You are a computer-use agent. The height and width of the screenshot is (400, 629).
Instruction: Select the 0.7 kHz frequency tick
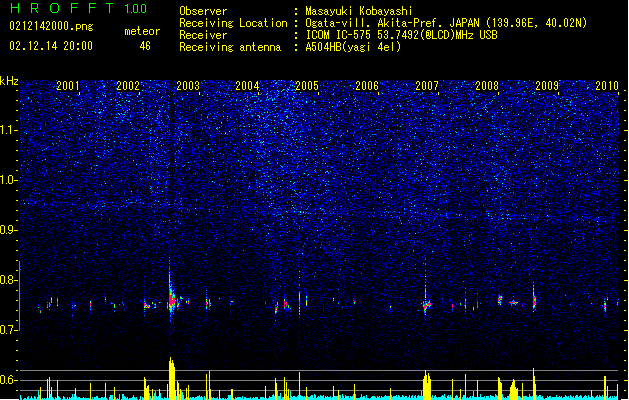click(8, 330)
